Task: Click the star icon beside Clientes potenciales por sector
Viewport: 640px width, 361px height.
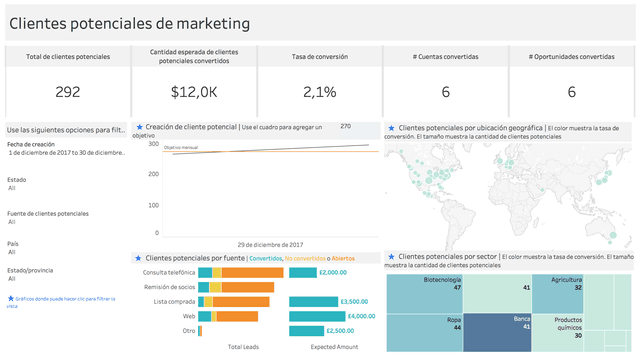Action: [x=391, y=256]
